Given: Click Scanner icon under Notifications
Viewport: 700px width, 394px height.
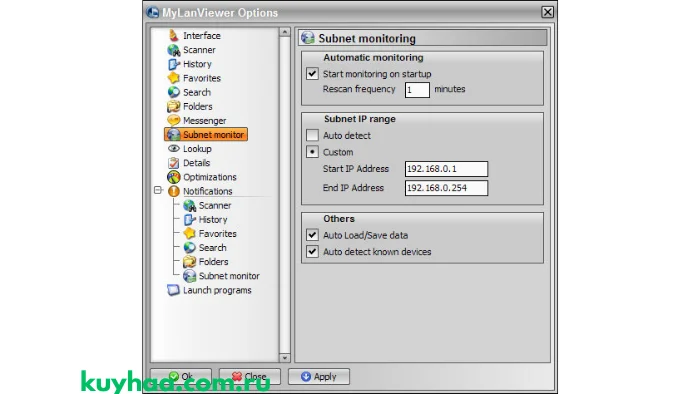Looking at the screenshot, I should coord(189,206).
